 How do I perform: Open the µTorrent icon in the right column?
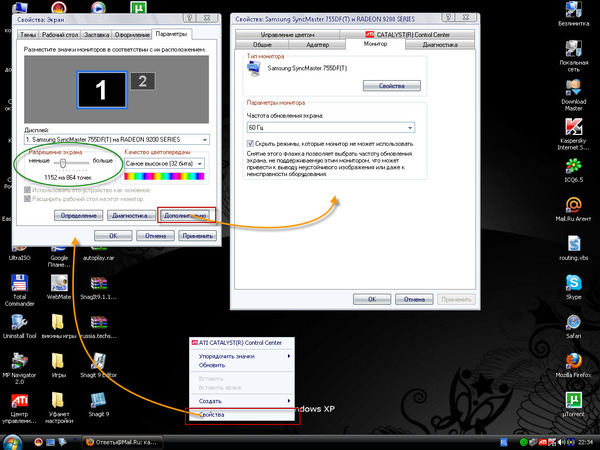573,400
